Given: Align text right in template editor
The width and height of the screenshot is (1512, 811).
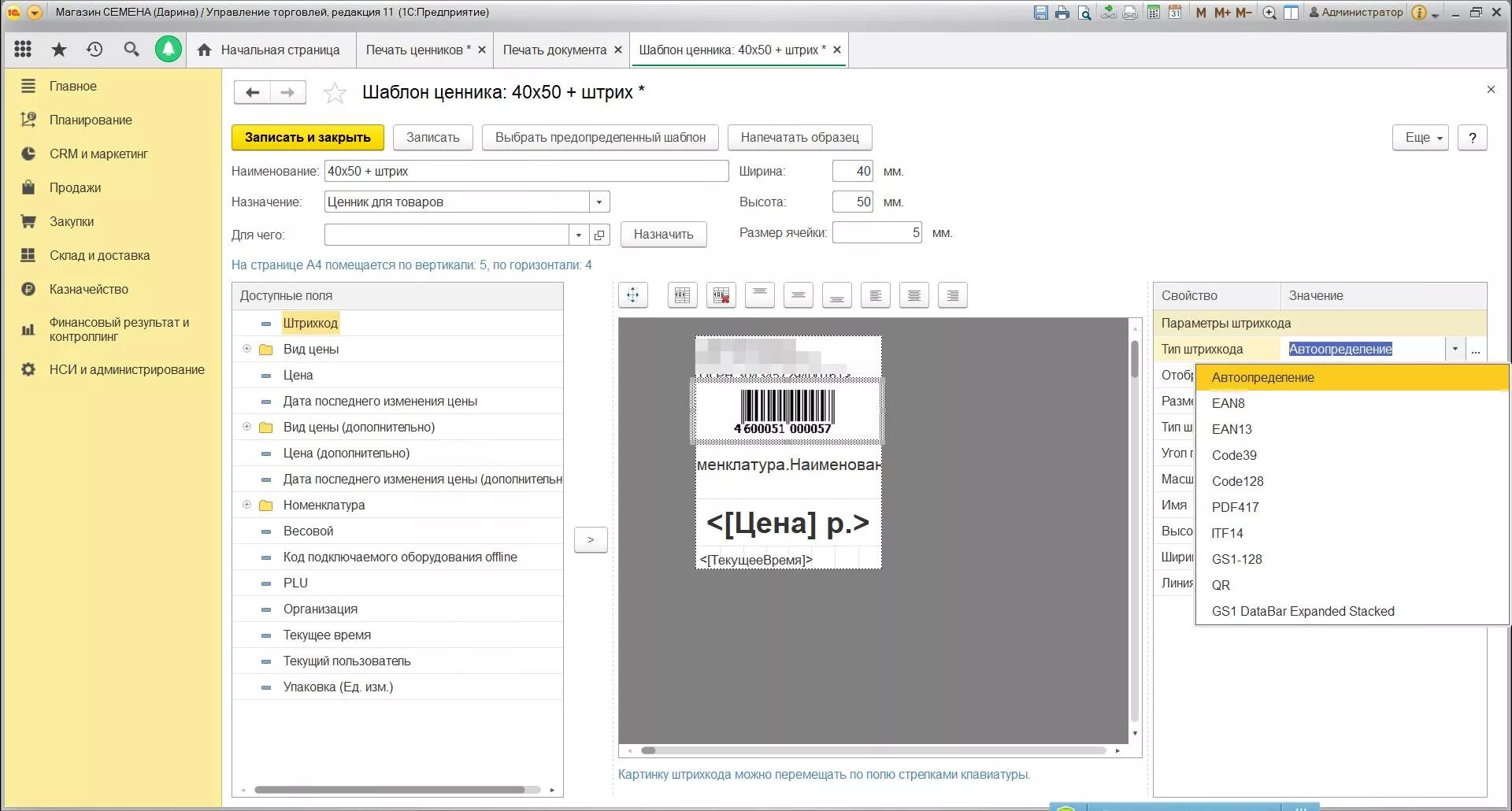Looking at the screenshot, I should [x=953, y=295].
